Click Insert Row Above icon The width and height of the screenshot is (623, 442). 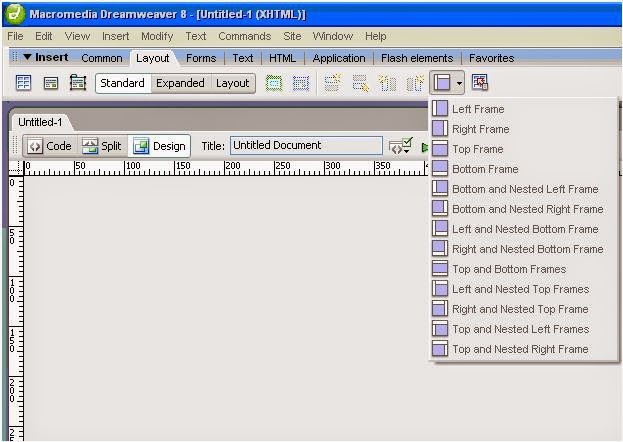point(333,83)
